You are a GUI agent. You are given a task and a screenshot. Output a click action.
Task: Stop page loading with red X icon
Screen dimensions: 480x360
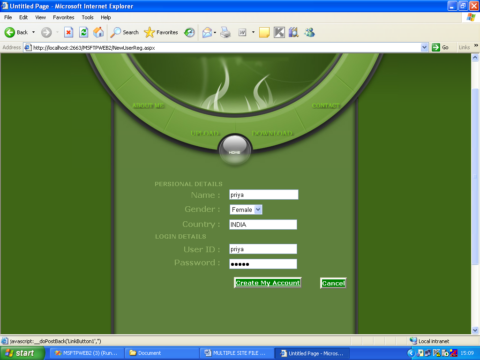coord(68,32)
